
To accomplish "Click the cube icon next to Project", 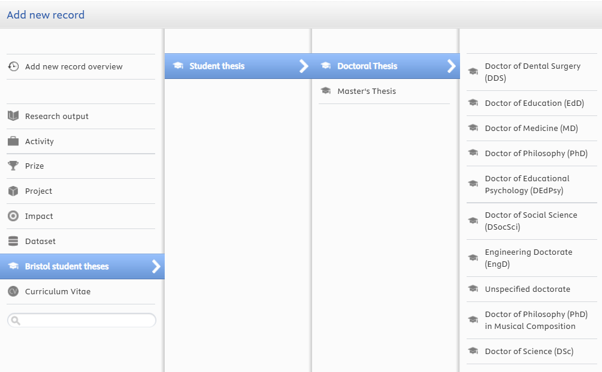I will (x=13, y=191).
